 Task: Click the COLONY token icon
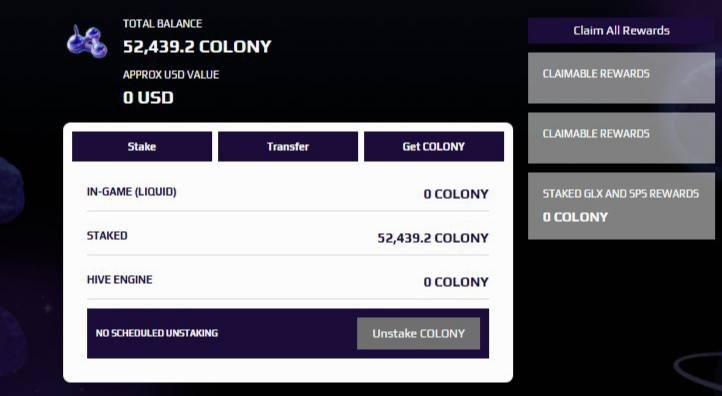pos(87,42)
